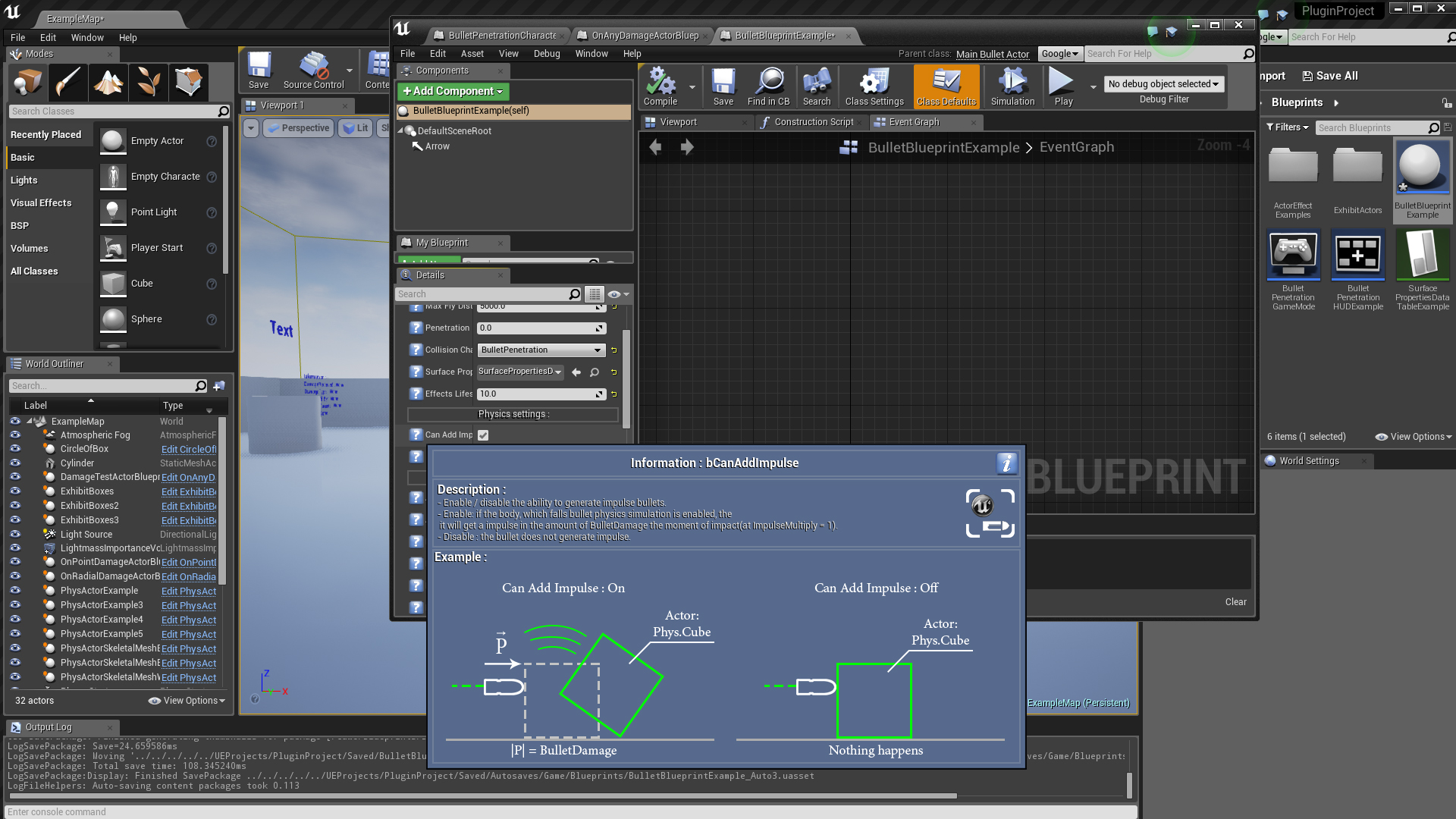Browse to Surface Properties asset

[x=595, y=372]
